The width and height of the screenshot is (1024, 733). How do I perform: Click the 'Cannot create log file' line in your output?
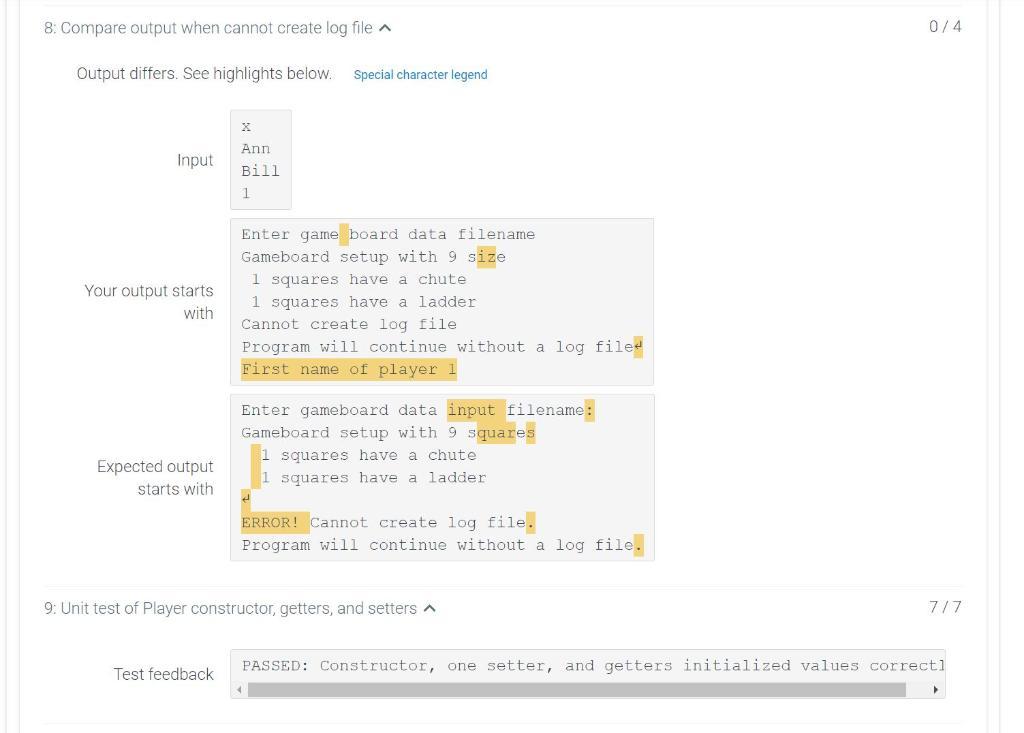click(349, 325)
